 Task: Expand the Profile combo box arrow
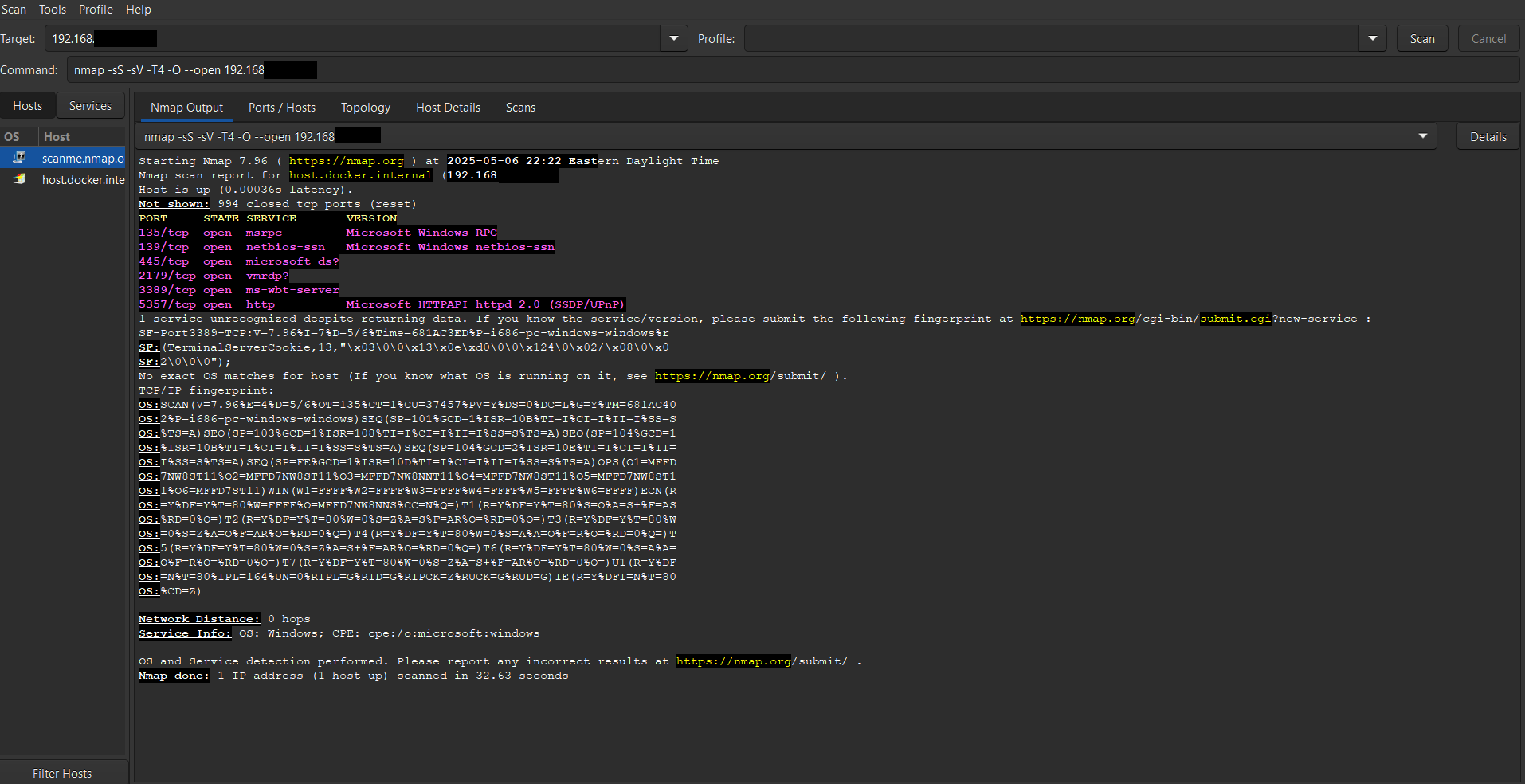(1372, 38)
